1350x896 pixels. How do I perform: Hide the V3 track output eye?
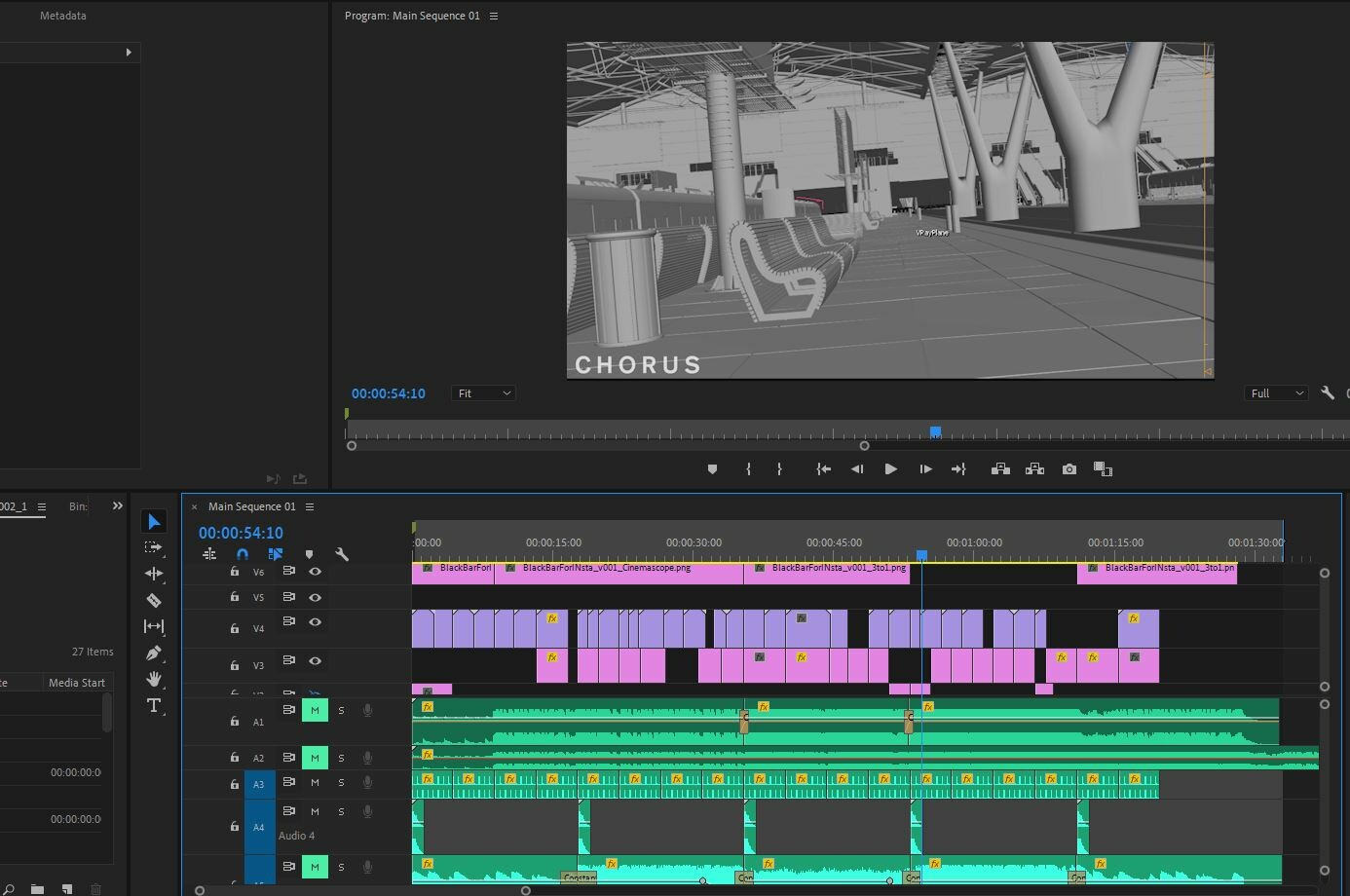point(315,660)
